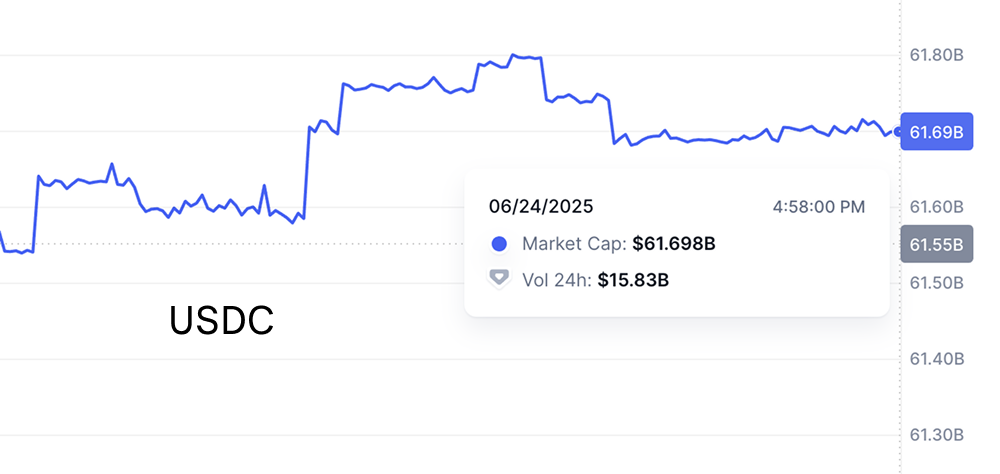Click the Vol 24h shield icon

[x=500, y=279]
